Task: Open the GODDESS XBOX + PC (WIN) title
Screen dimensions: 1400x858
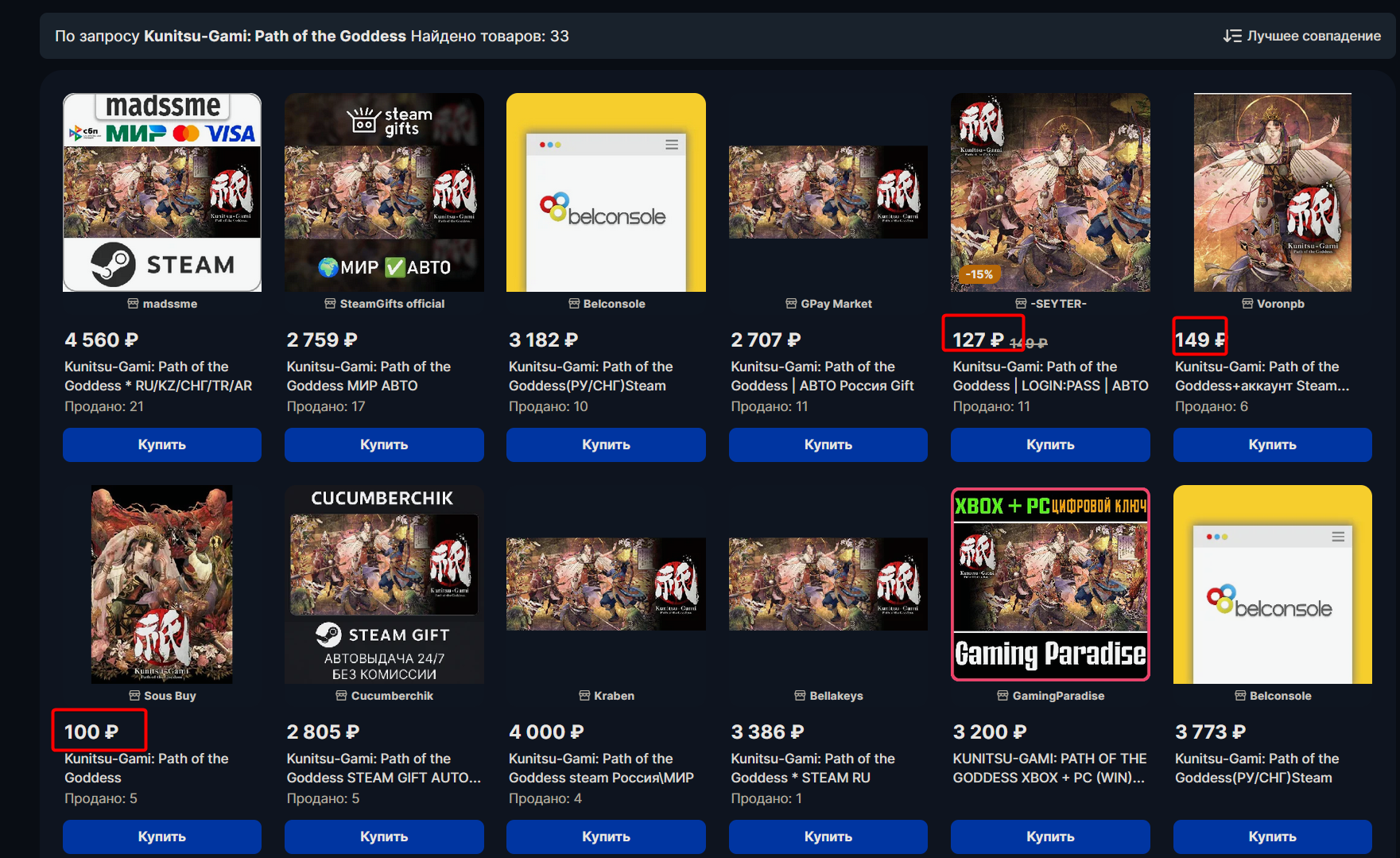Action: tap(1049, 768)
